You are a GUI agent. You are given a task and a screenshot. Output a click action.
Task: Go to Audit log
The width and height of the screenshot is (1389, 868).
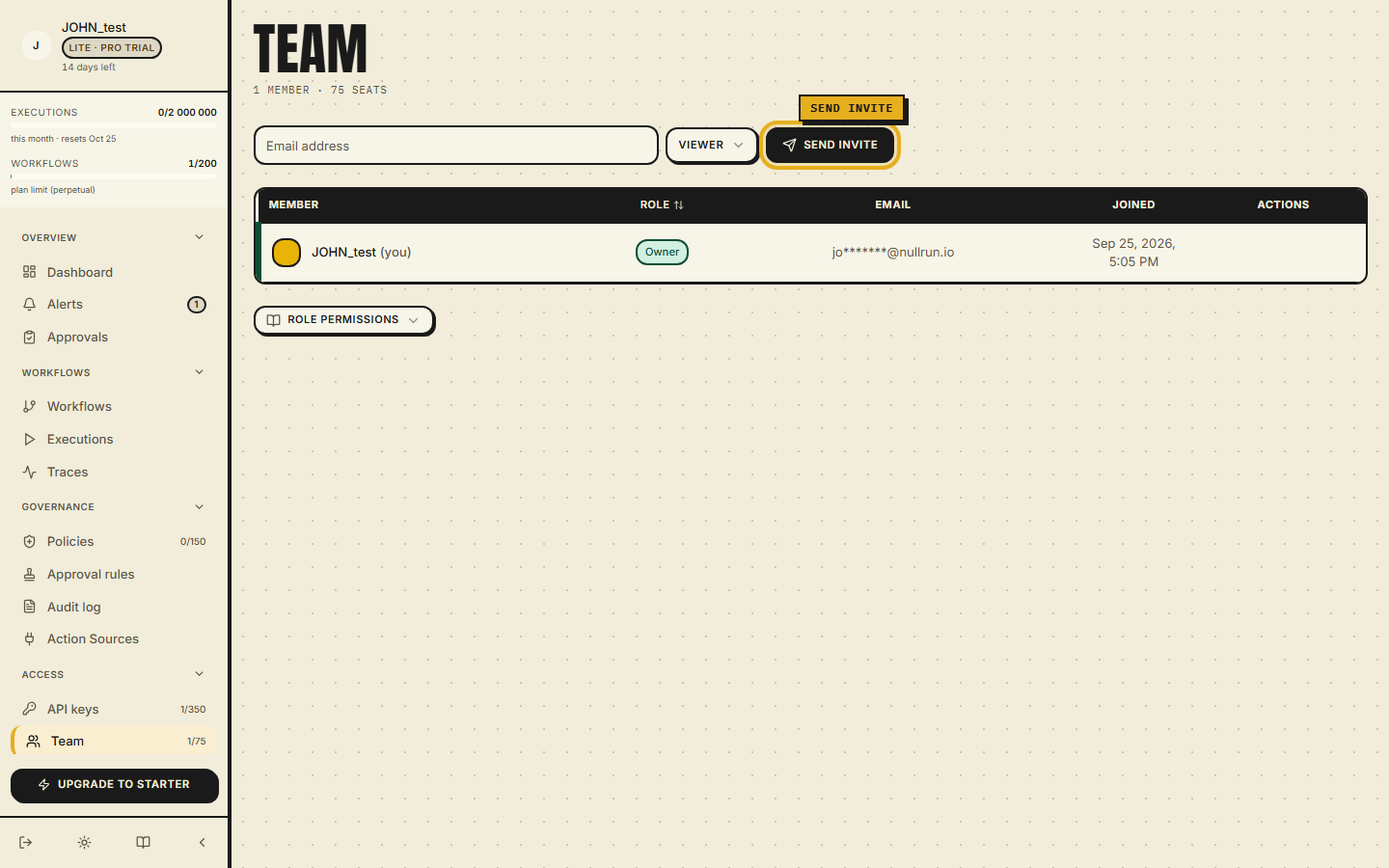114,607
